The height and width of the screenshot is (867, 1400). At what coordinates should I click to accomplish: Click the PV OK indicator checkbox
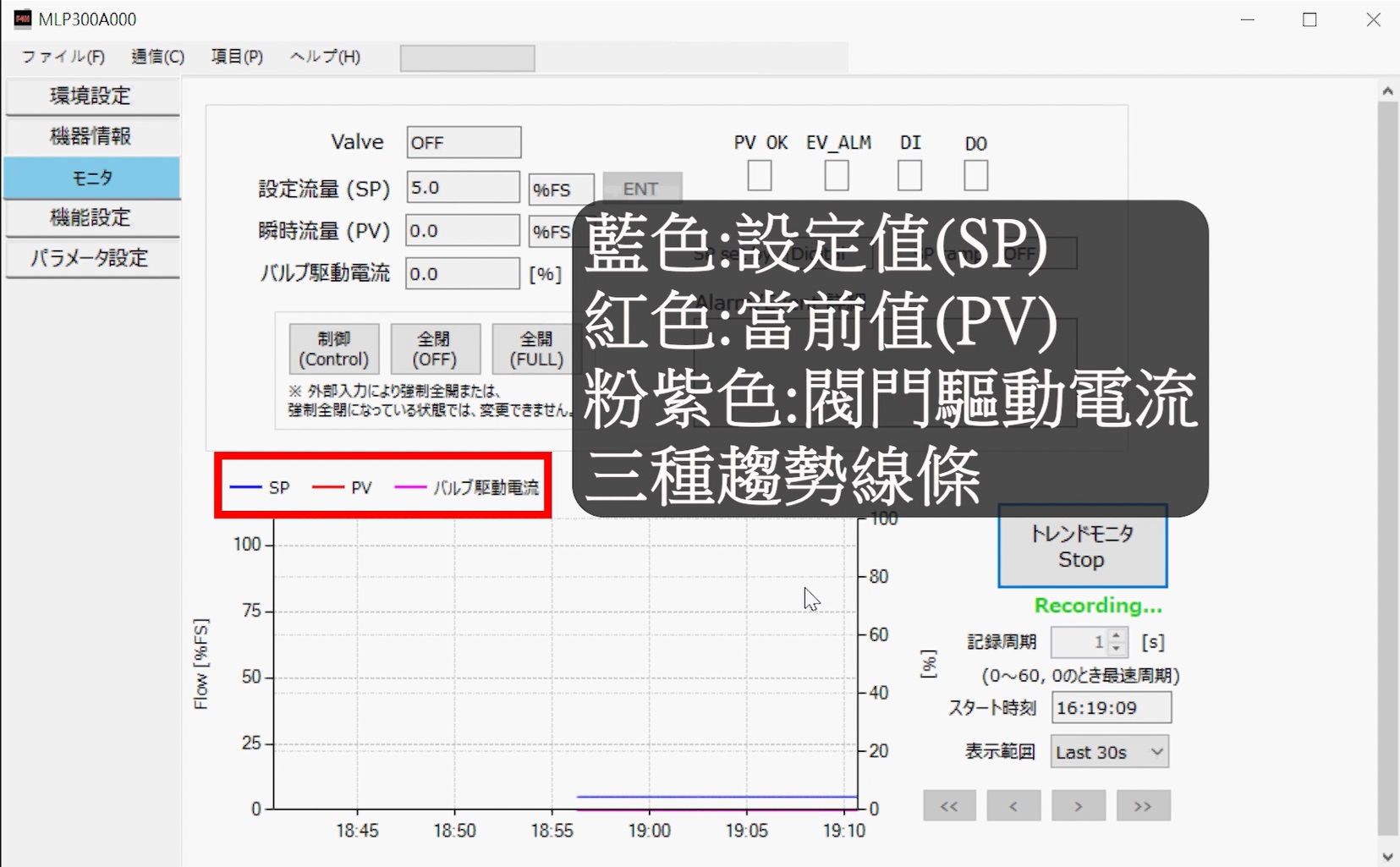click(760, 176)
